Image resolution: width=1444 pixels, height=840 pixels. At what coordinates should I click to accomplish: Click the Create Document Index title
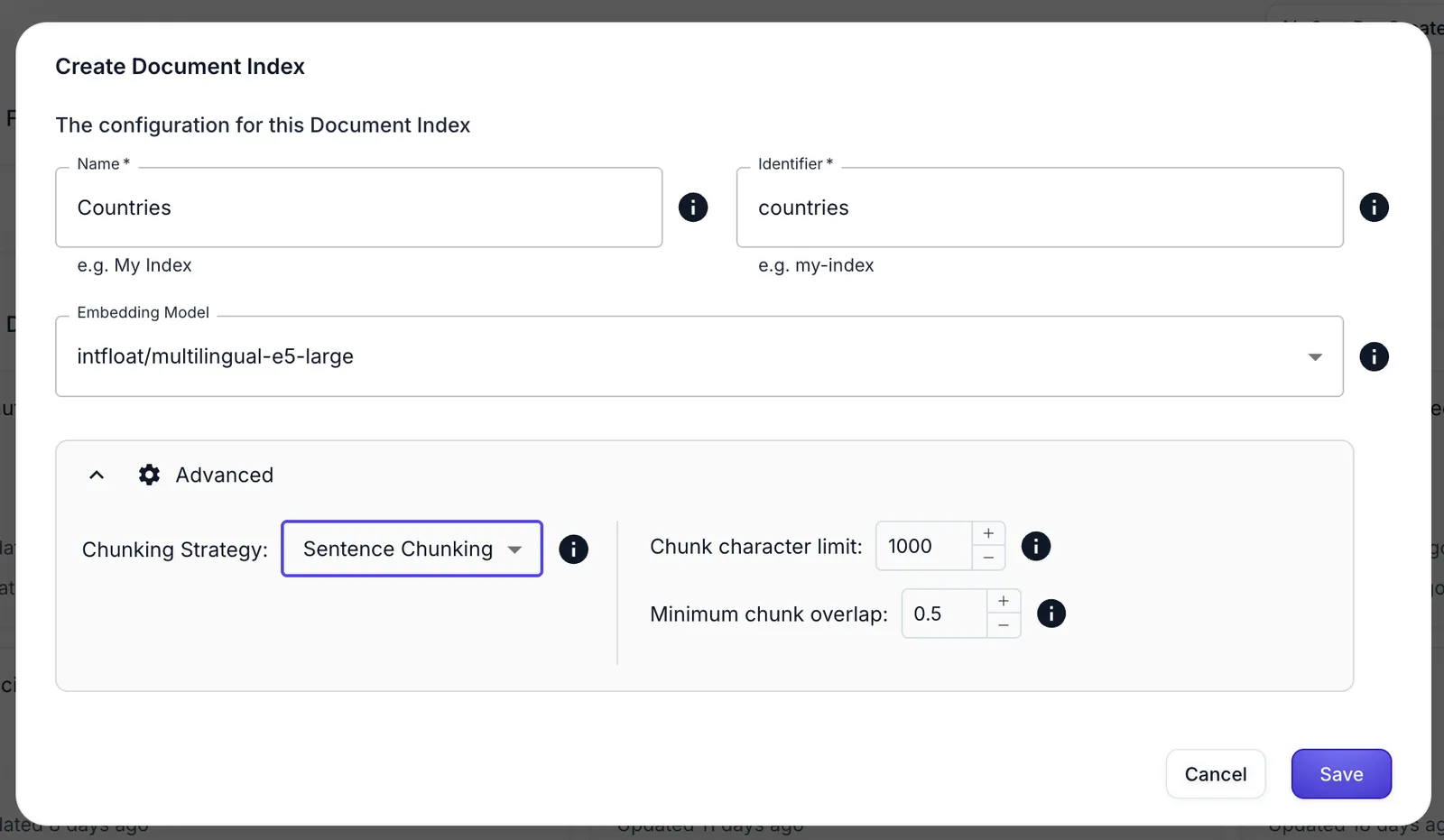point(180,67)
